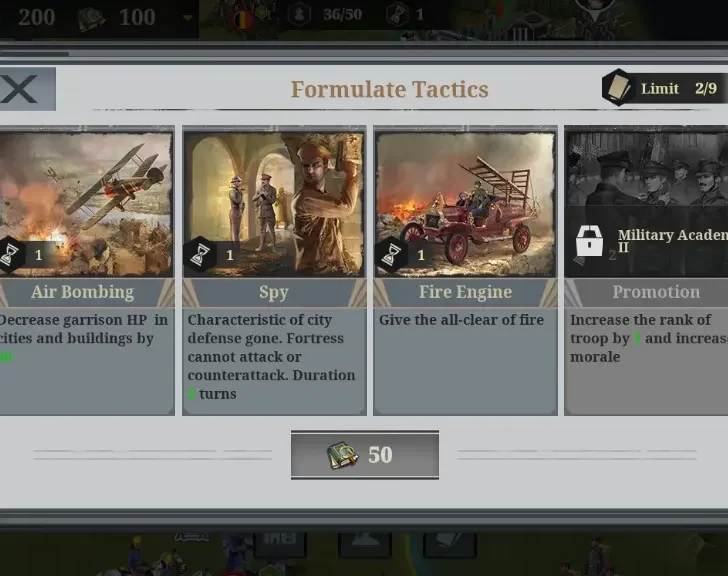Viewport: 728px width, 576px height.
Task: Buy the tactic for 50 books
Action: [365, 455]
